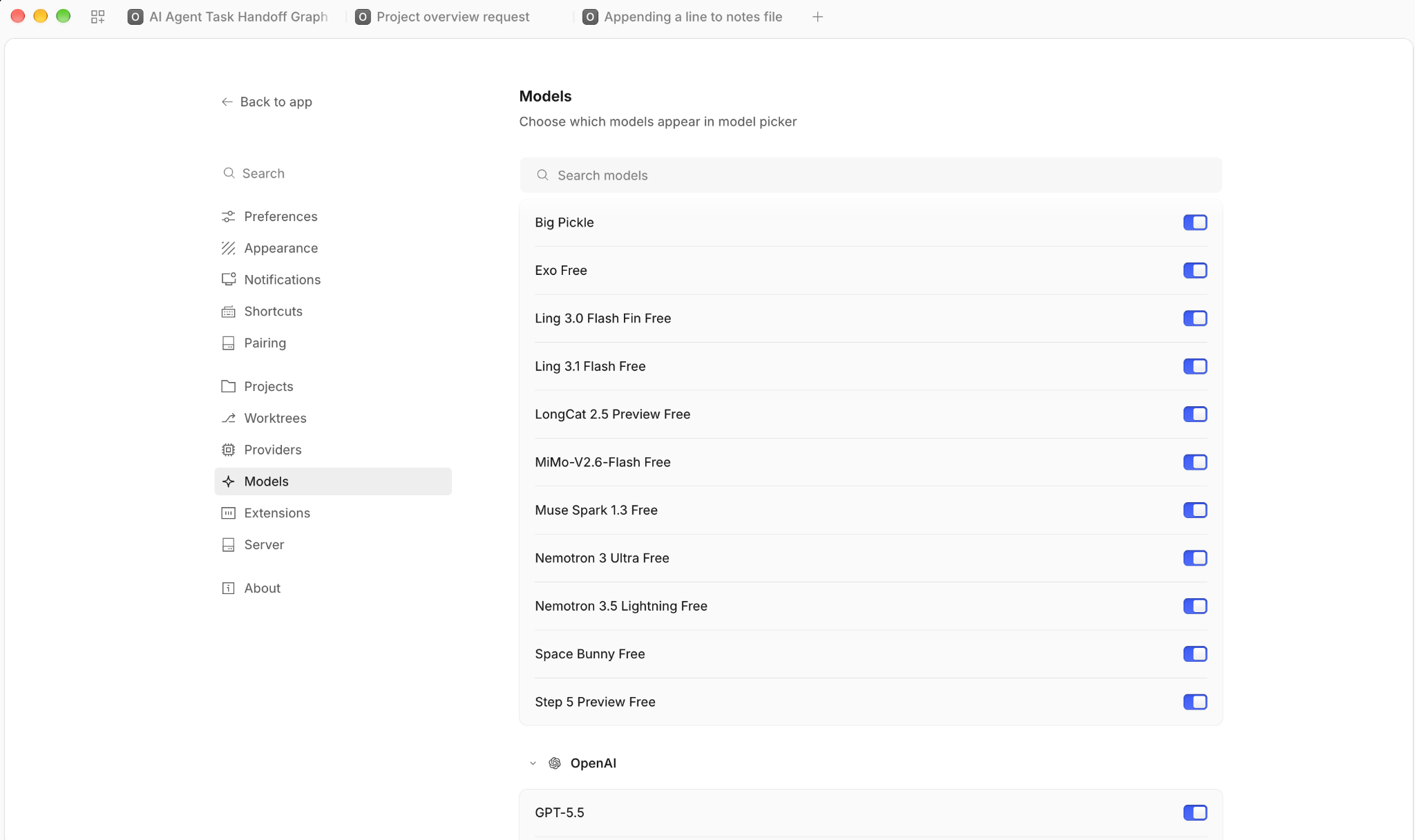Viewport: 1415px width, 840px height.
Task: Click the Preferences sliders icon in sidebar
Action: point(228,217)
